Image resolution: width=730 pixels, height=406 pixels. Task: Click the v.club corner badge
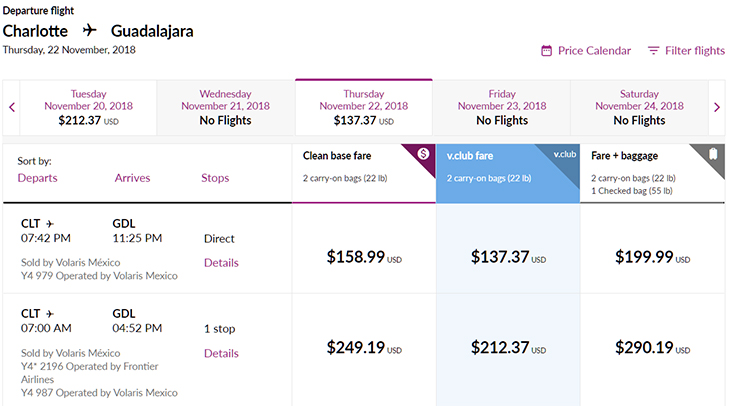tap(564, 154)
